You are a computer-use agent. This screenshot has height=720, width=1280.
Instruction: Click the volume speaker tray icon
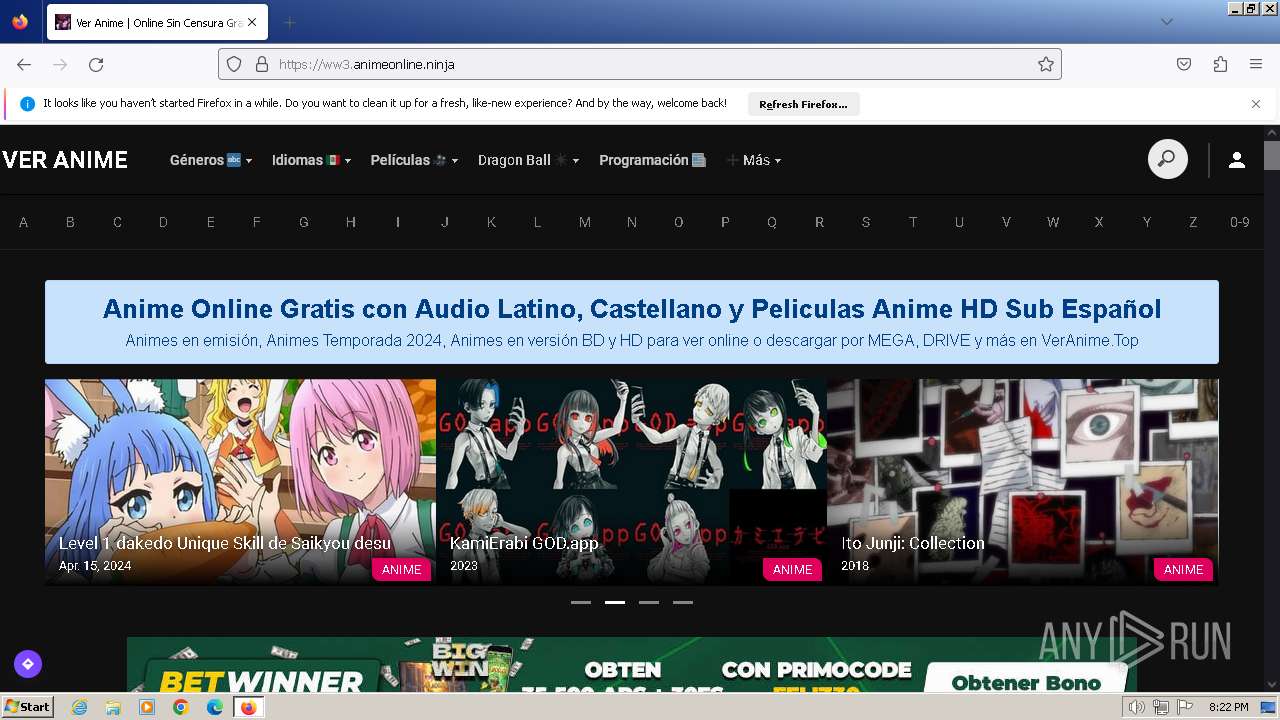pyautogui.click(x=1137, y=707)
